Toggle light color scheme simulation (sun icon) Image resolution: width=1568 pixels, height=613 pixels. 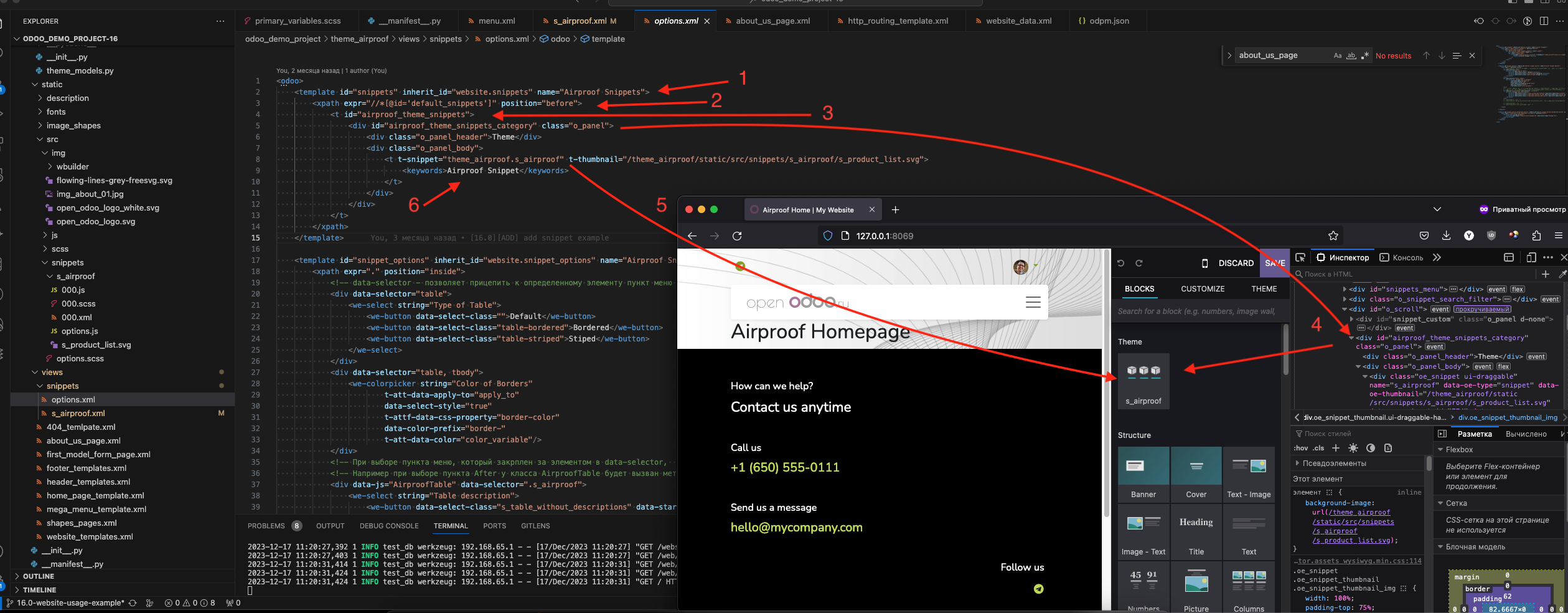pyautogui.click(x=1353, y=448)
